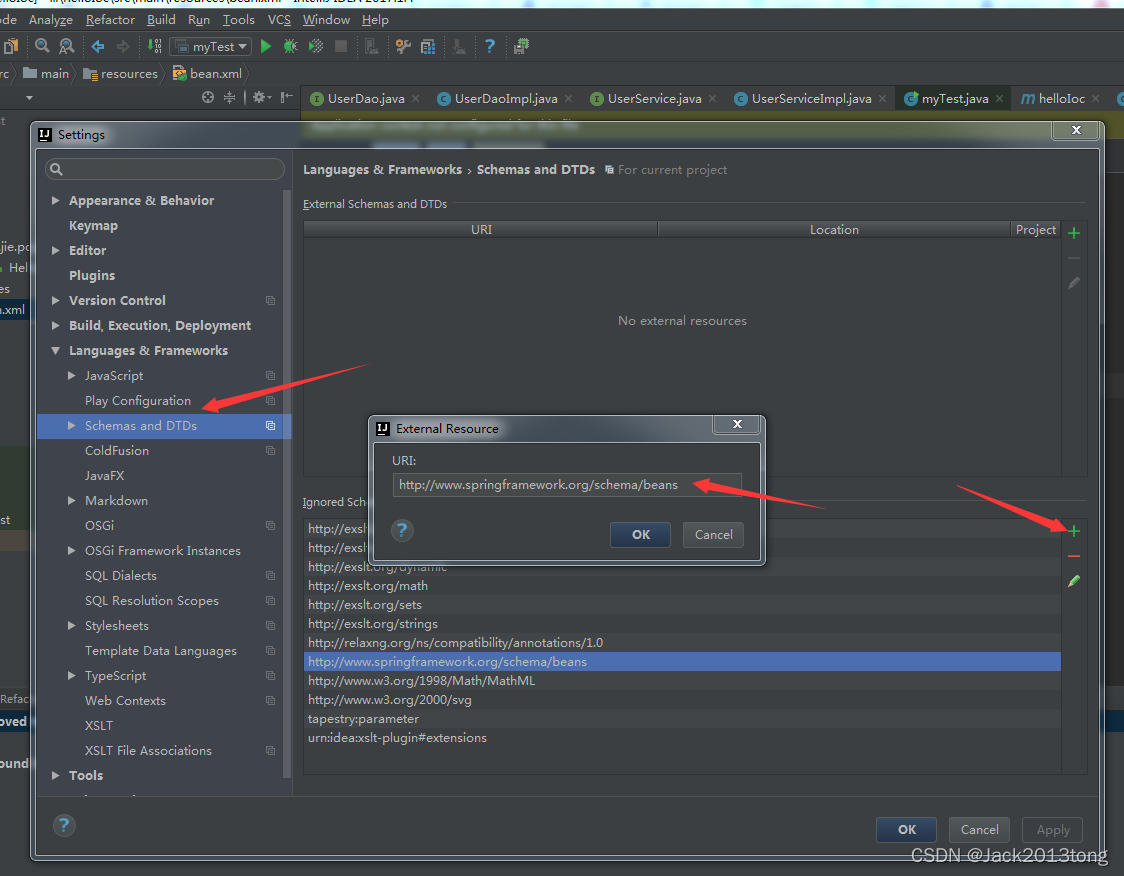Viewport: 1124px width, 876px height.
Task: Expand Appearance & Behavior settings node
Action: (55, 201)
